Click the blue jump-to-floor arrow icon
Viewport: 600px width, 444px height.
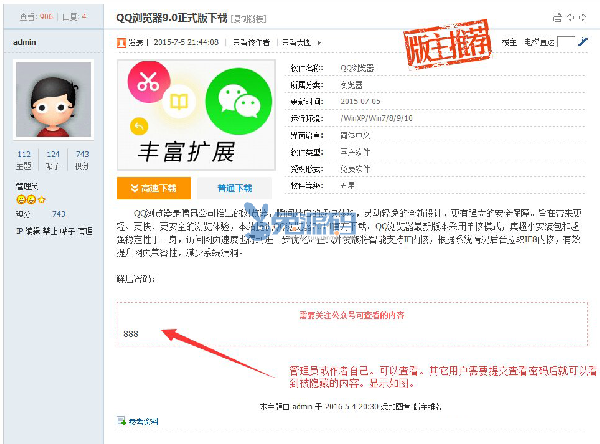coord(583,41)
